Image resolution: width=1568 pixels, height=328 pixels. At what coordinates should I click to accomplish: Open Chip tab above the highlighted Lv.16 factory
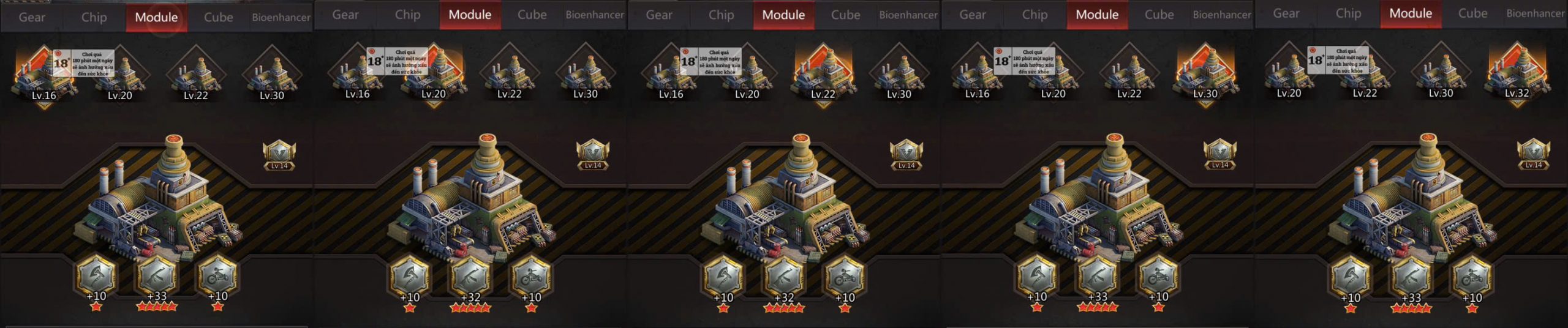coord(94,17)
